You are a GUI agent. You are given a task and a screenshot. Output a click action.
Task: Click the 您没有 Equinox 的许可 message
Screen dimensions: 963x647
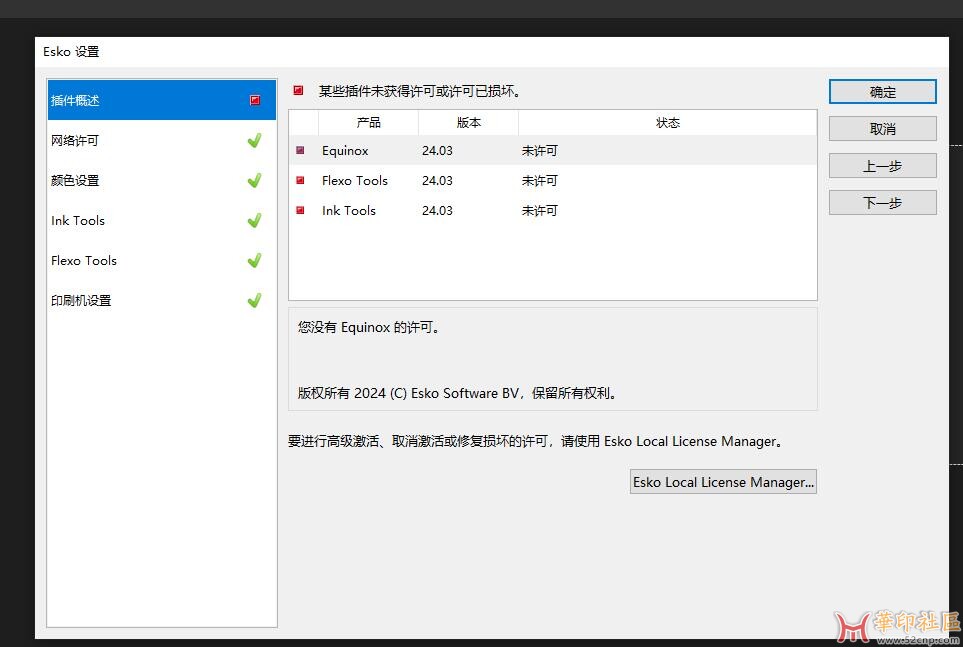[x=370, y=327]
